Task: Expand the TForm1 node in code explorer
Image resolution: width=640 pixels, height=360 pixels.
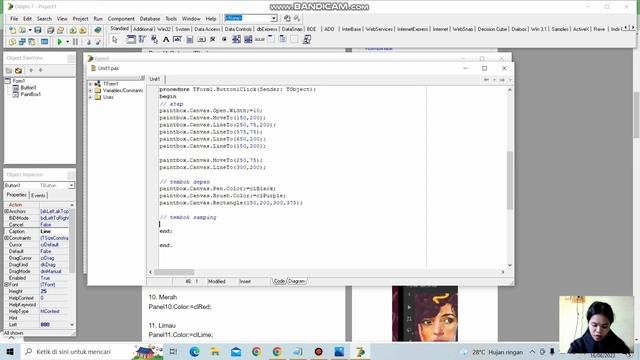Action: (x=91, y=84)
